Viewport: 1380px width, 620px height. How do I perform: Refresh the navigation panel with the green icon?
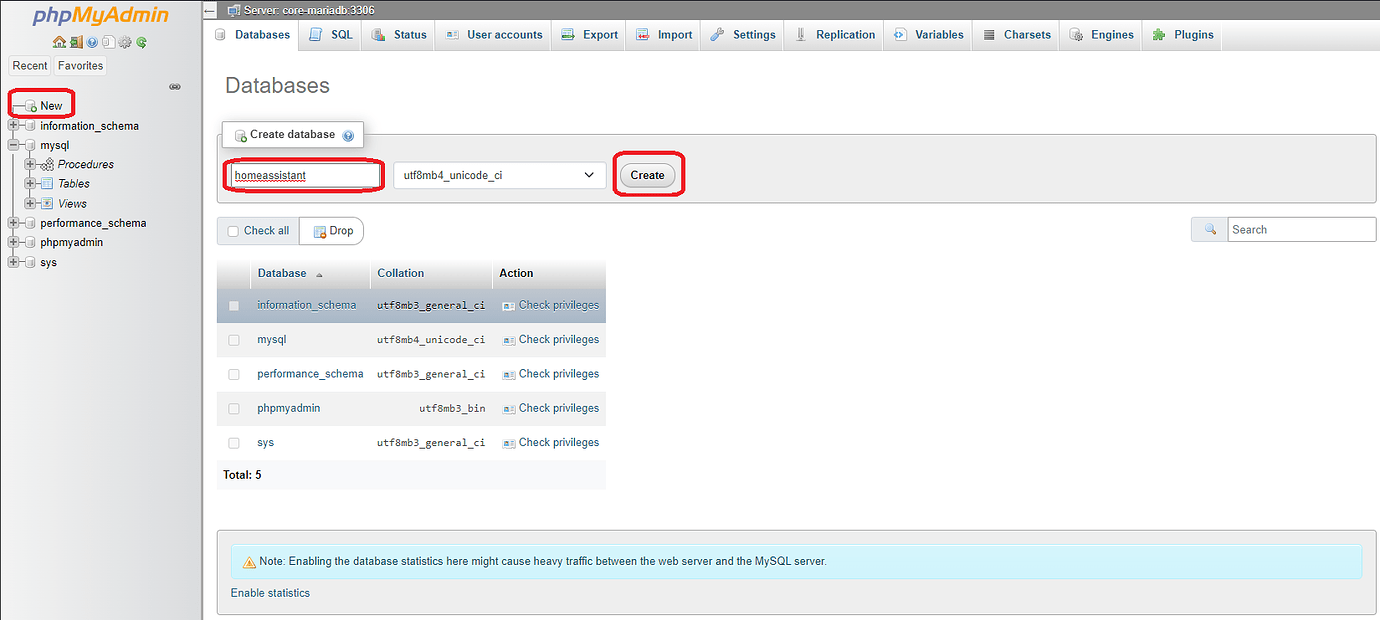pos(141,42)
